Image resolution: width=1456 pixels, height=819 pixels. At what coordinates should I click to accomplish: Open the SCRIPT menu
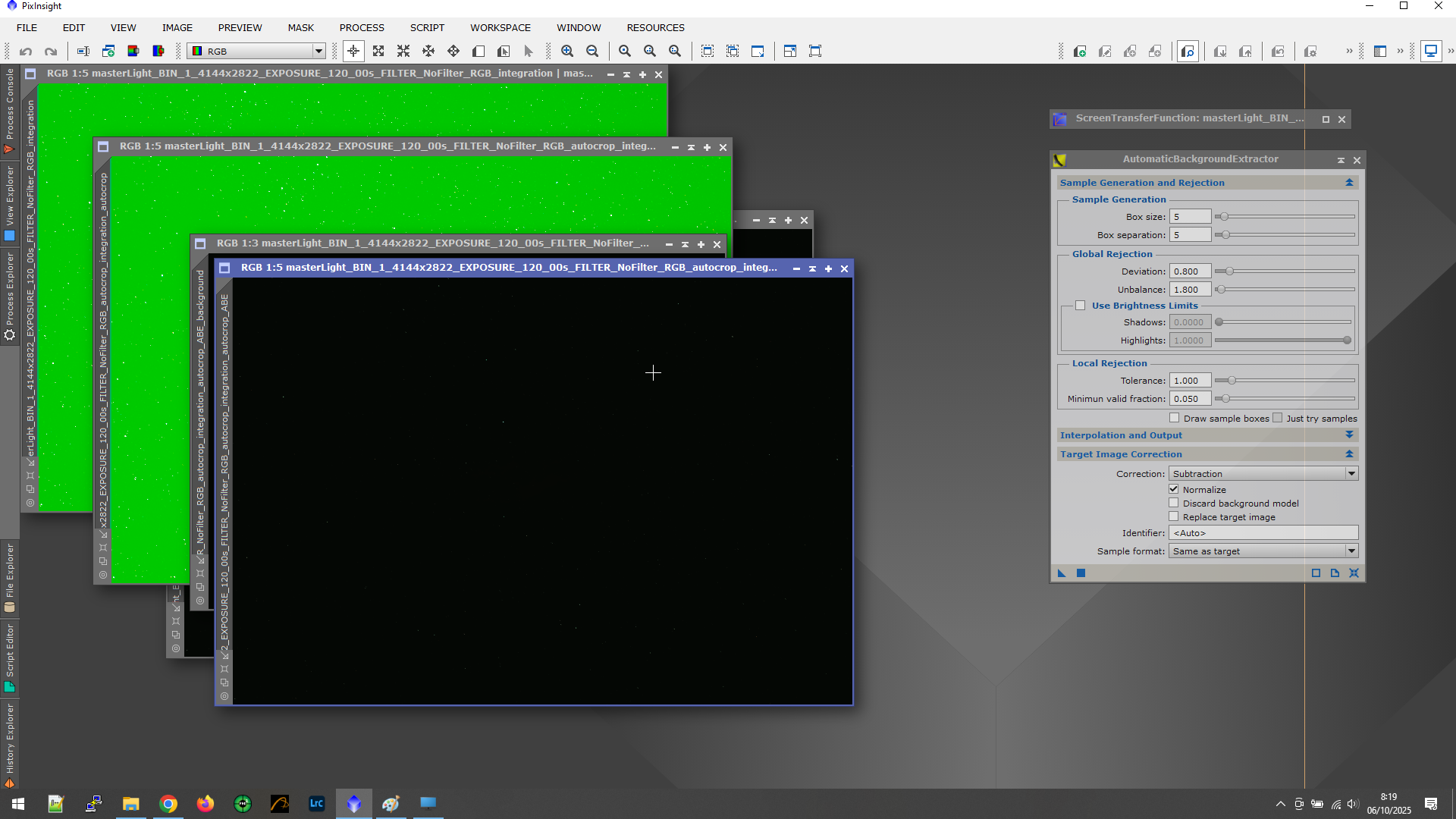[427, 27]
